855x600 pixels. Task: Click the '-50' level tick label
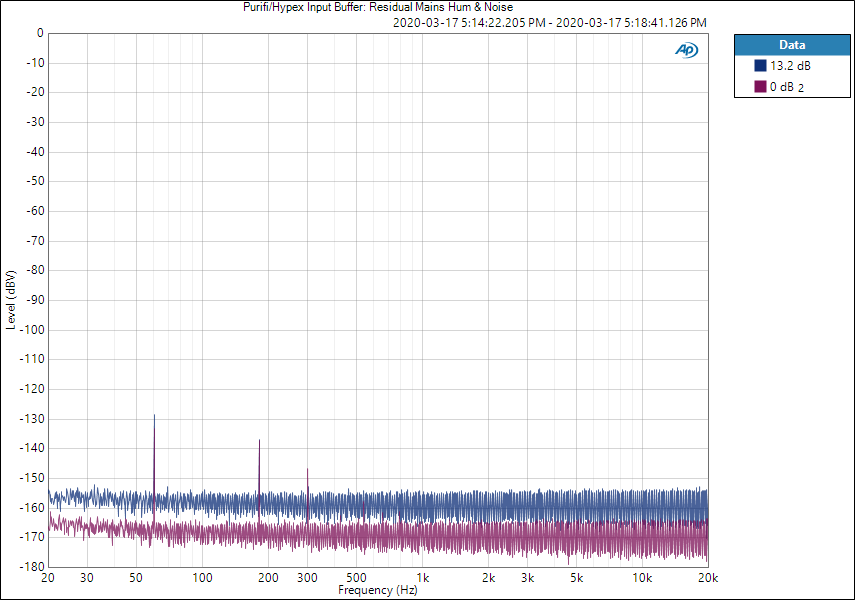pos(34,181)
